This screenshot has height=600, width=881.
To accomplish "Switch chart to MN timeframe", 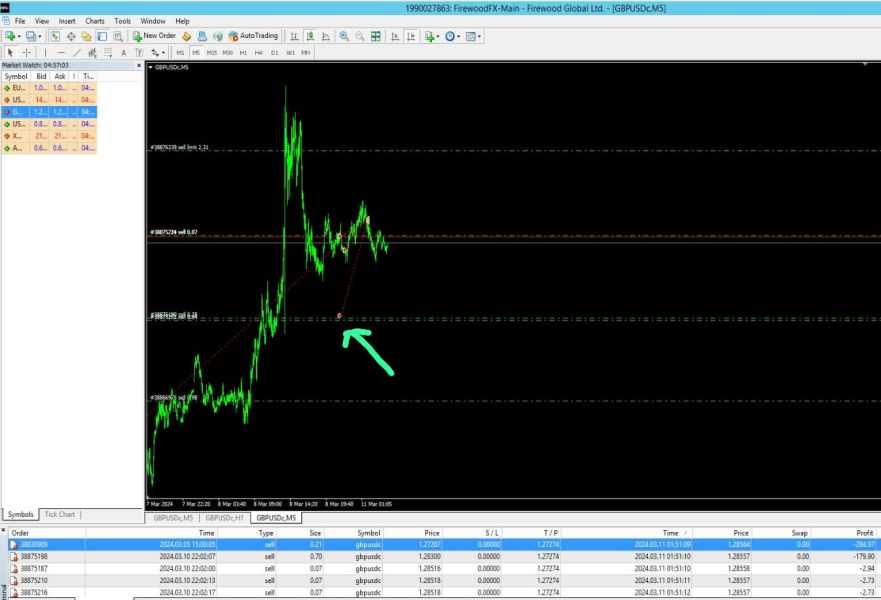I will tap(305, 52).
